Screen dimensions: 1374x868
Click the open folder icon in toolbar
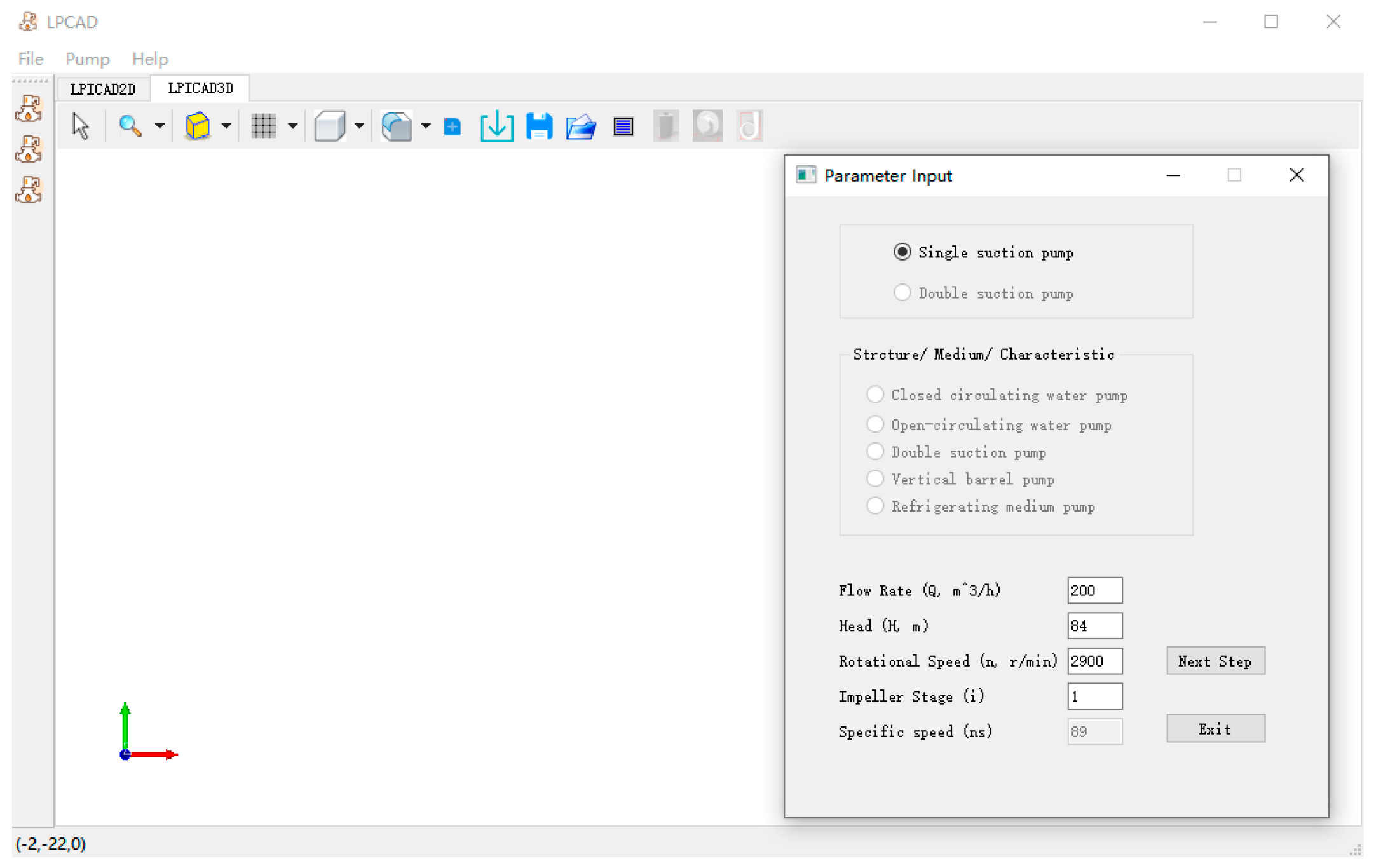point(581,126)
